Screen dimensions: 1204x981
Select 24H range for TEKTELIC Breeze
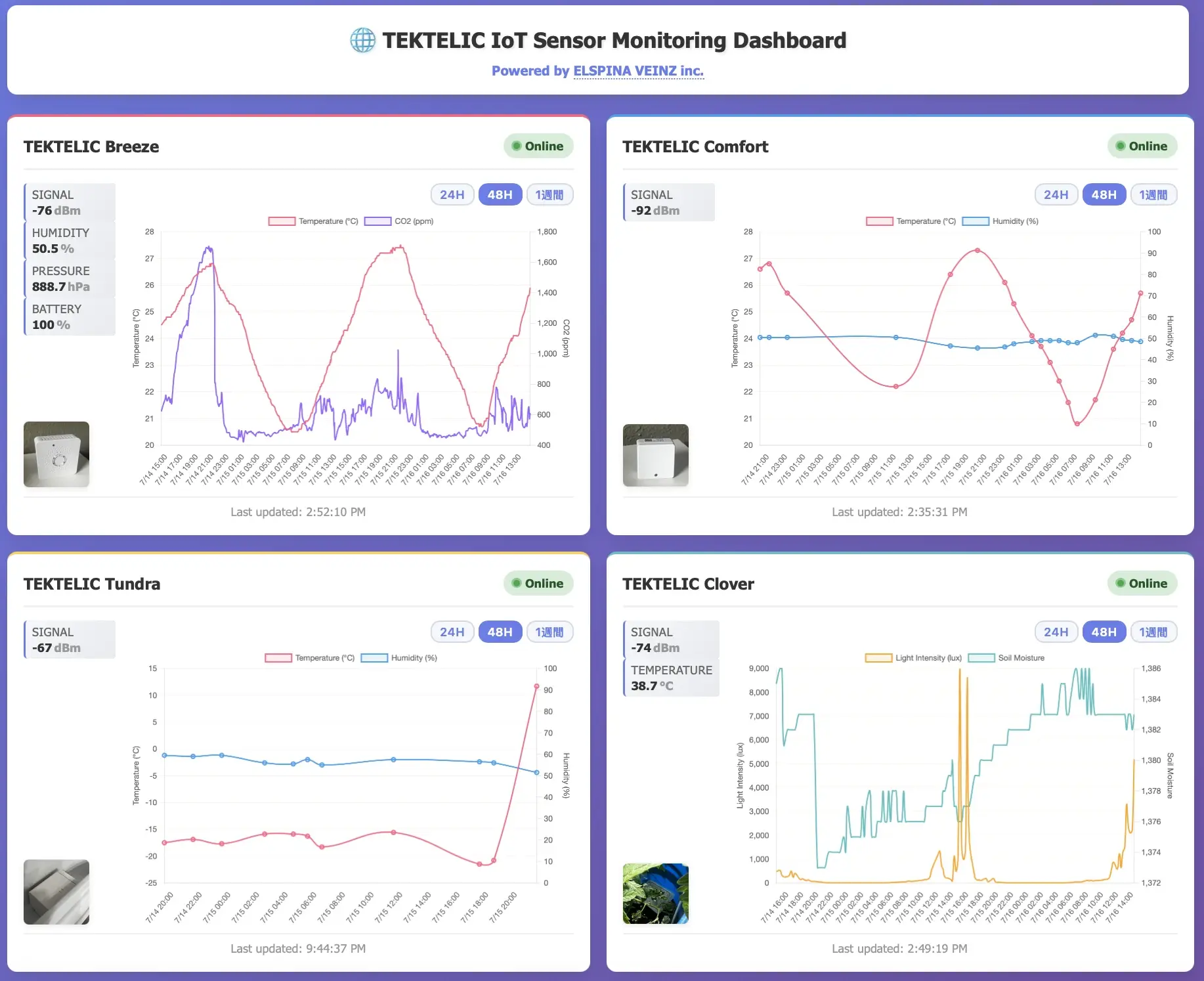click(452, 194)
